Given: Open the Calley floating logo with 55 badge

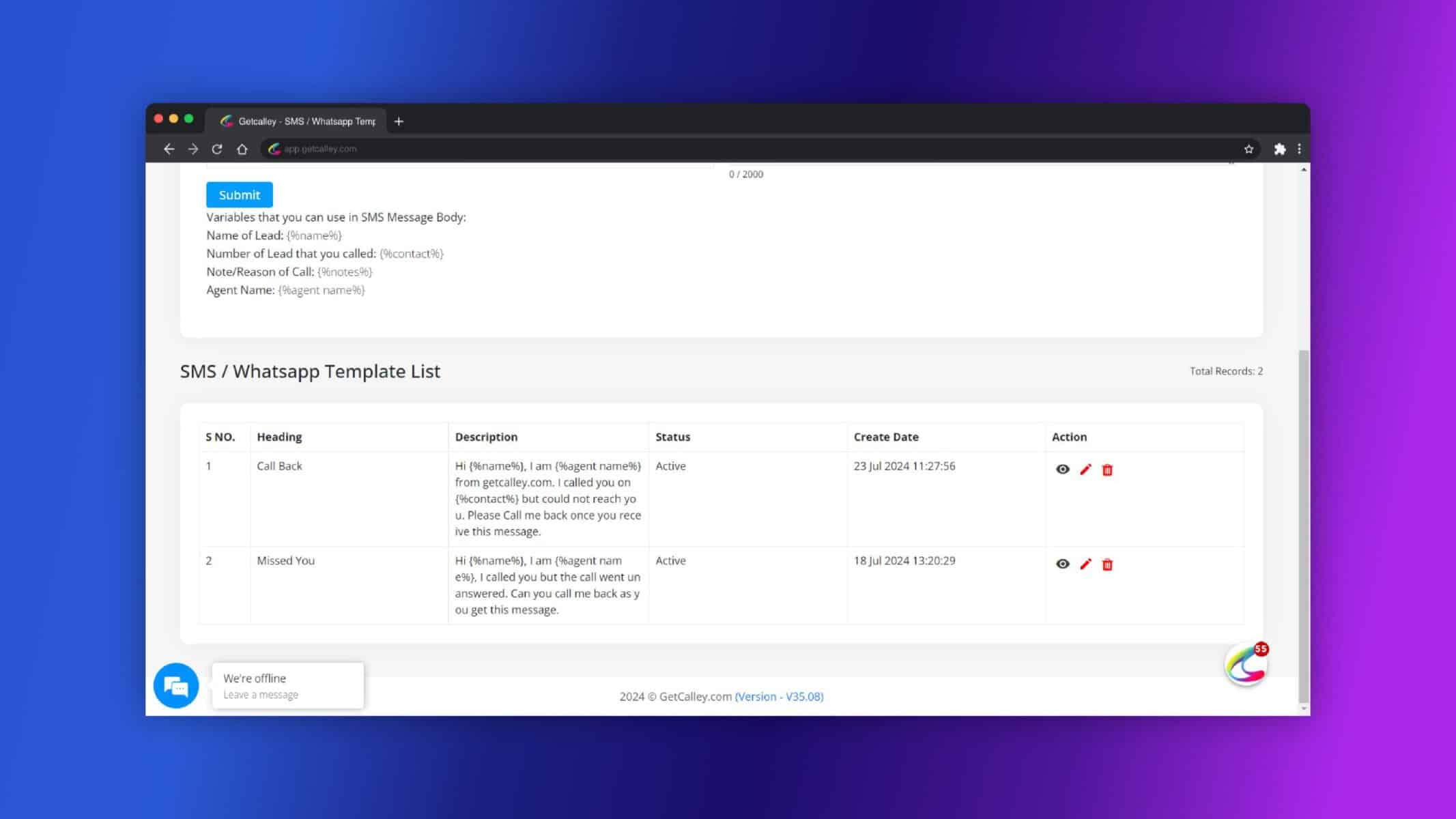Looking at the screenshot, I should click(1246, 663).
